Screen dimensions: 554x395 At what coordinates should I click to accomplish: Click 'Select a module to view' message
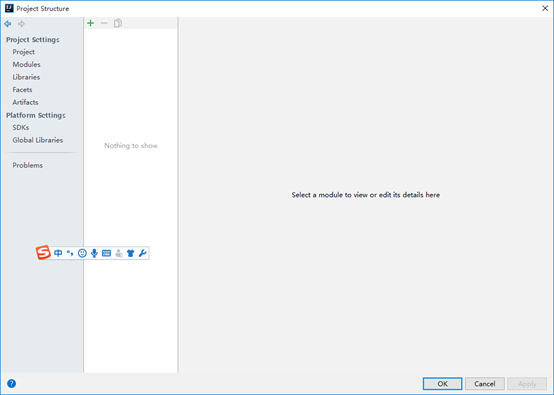(366, 195)
